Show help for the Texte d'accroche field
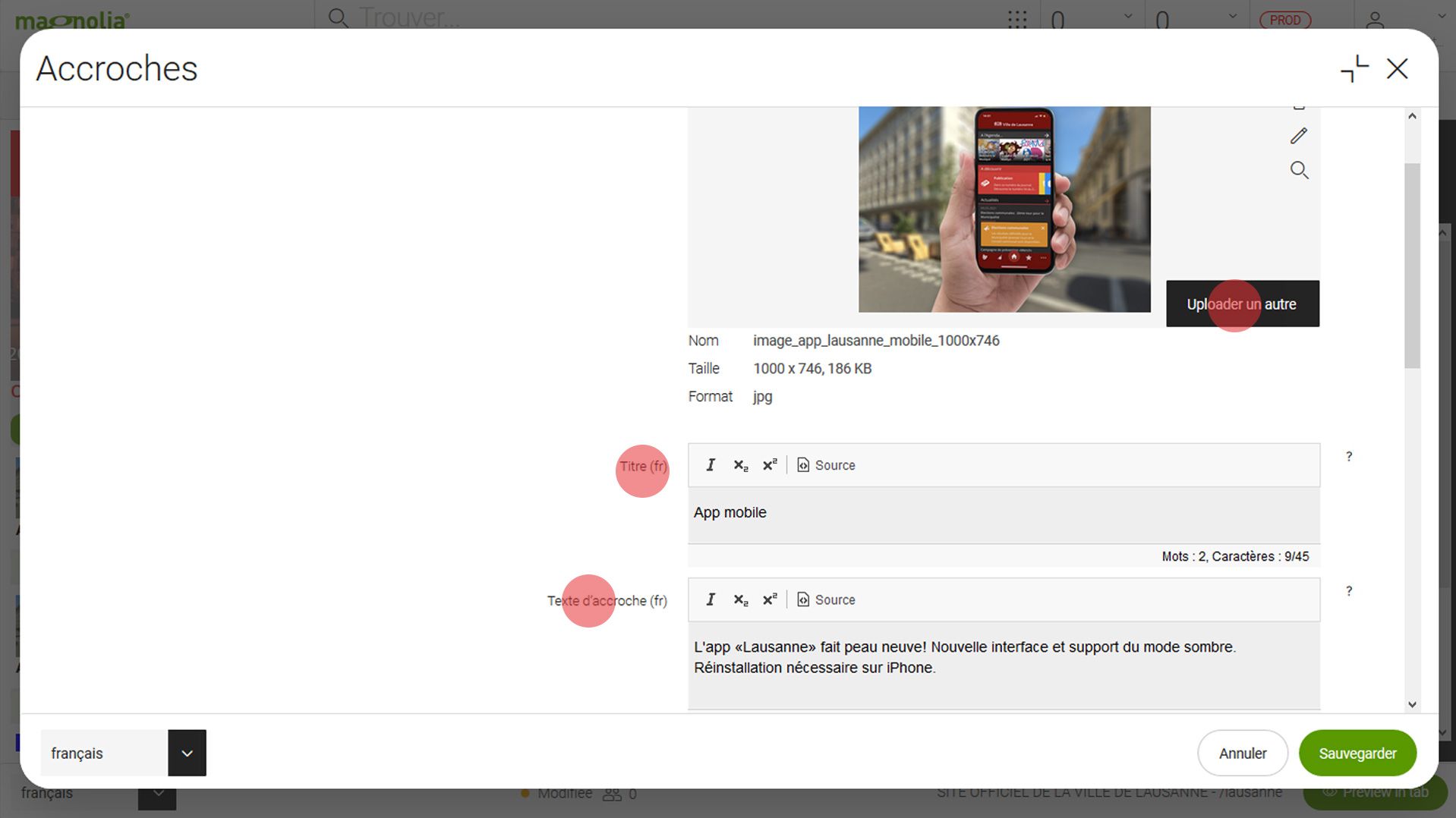Viewport: 1456px width, 818px height. 1349,591
